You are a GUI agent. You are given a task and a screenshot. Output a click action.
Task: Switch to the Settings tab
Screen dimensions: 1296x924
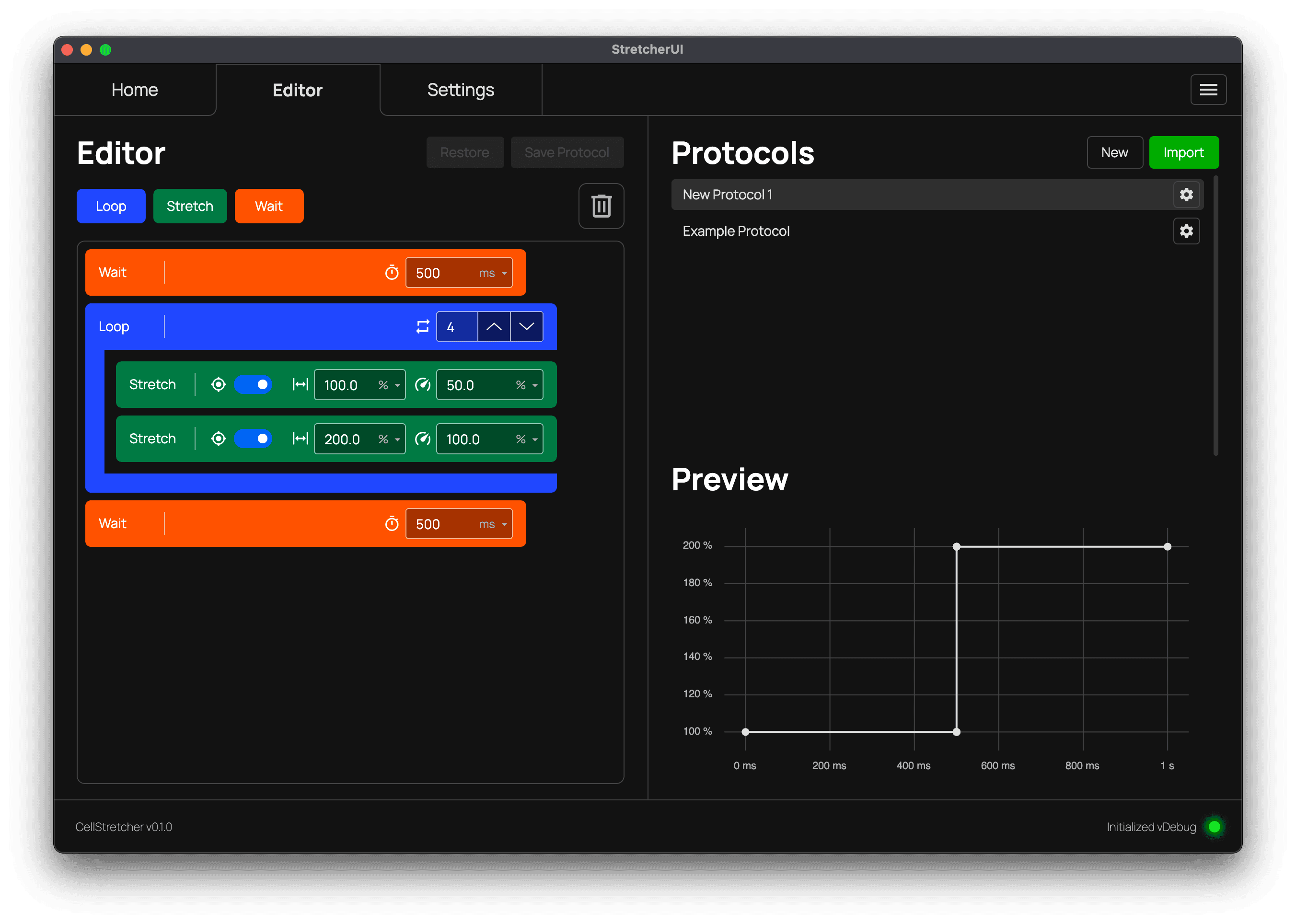click(461, 90)
